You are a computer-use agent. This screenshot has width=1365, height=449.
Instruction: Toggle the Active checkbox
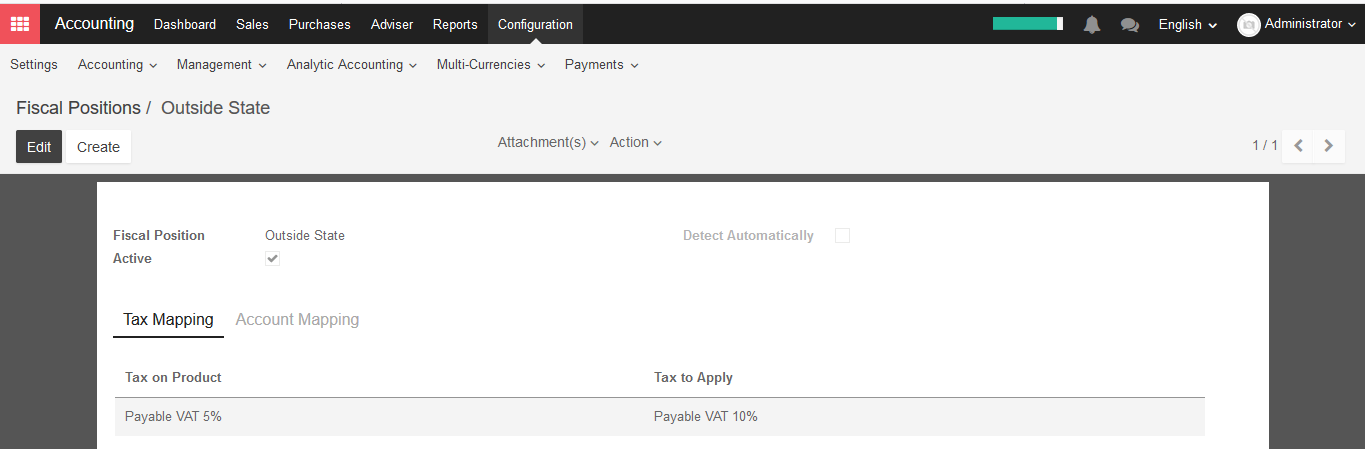(x=272, y=258)
